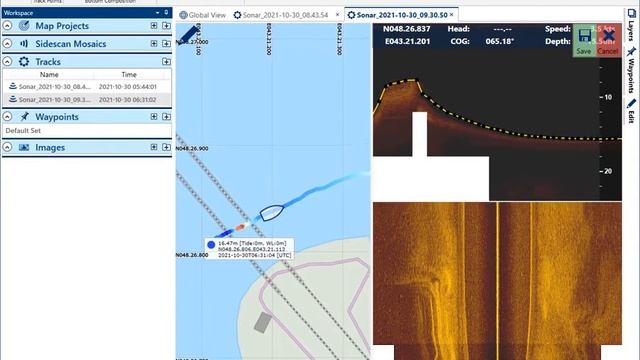The image size is (640, 360).
Task: Click the gray building marker on map
Action: coord(263,322)
